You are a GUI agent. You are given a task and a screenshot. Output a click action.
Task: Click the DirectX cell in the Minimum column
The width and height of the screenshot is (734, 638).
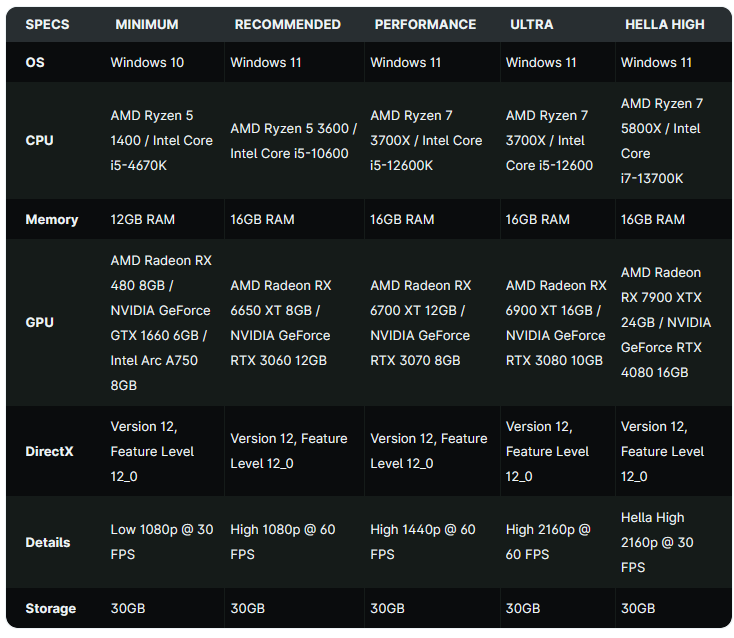(152, 451)
